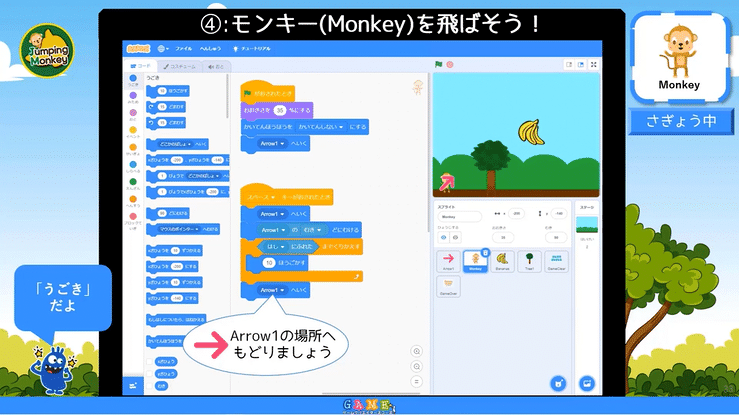Screen dimensions: 739x415
Task: Click the sprite name field Monkey
Action: (460, 217)
